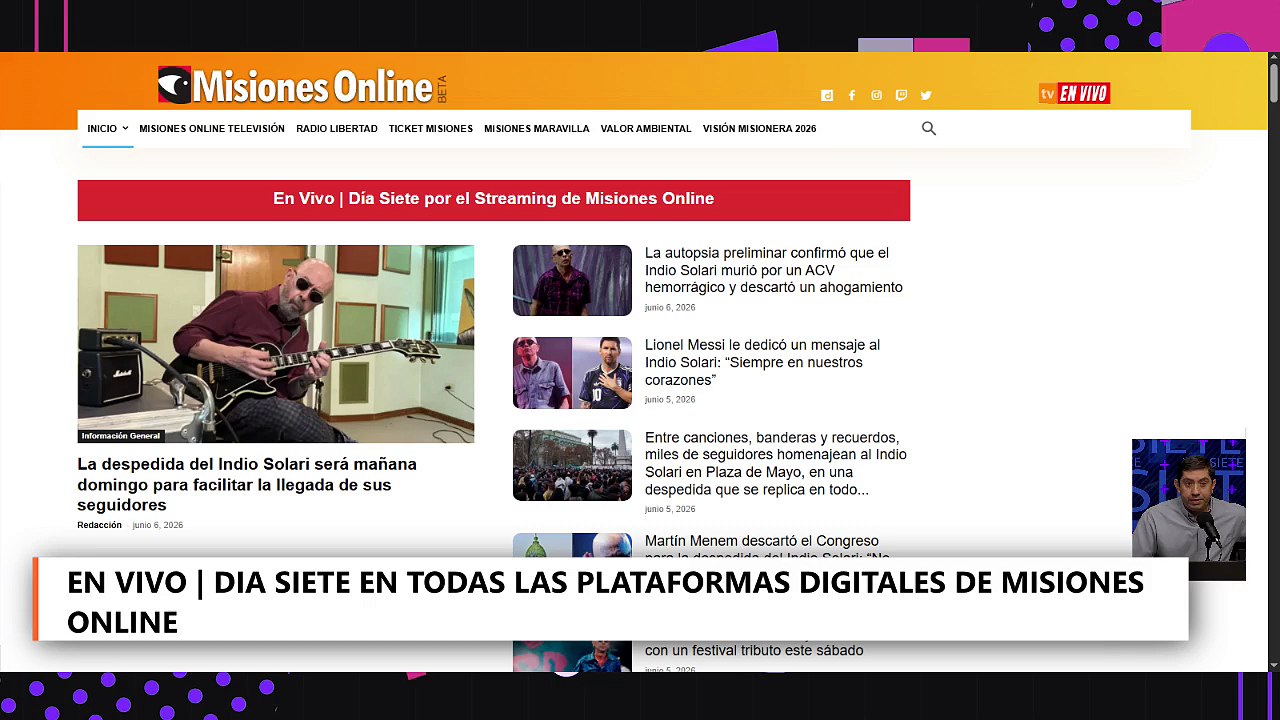
Task: Open festival tributo este sábado article
Action: coord(754,650)
